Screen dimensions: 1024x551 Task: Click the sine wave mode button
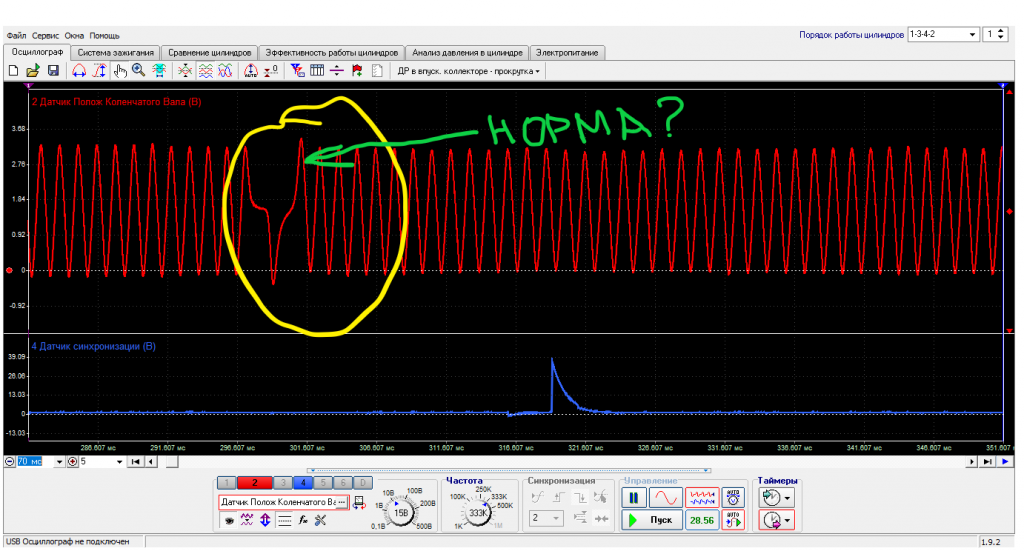pyautogui.click(x=665, y=498)
